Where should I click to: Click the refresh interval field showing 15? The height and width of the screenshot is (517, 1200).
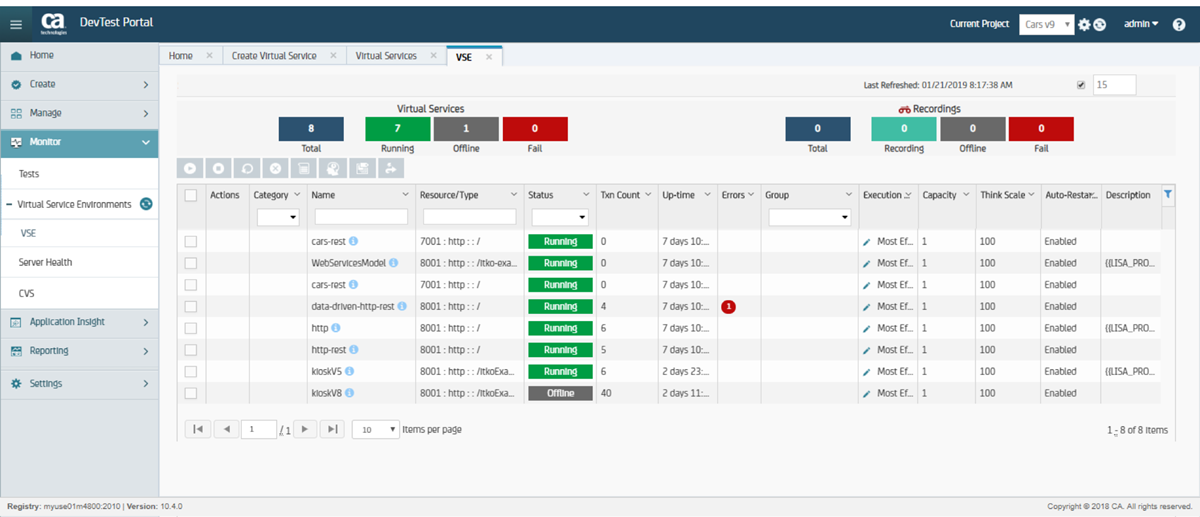1114,85
